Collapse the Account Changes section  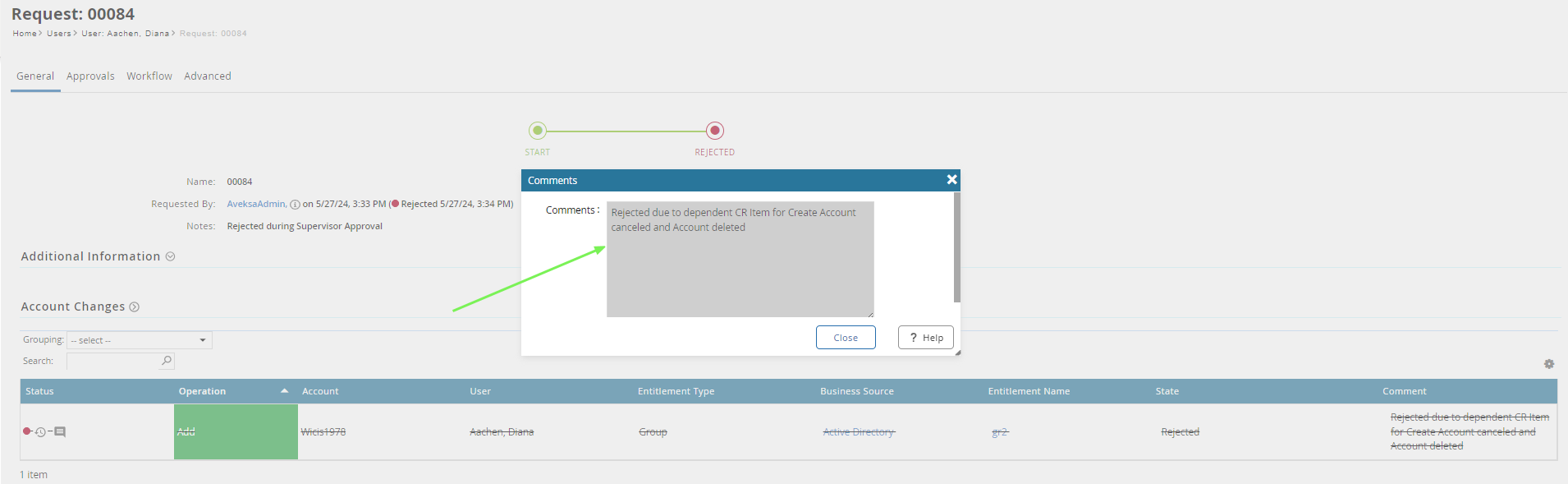[135, 307]
